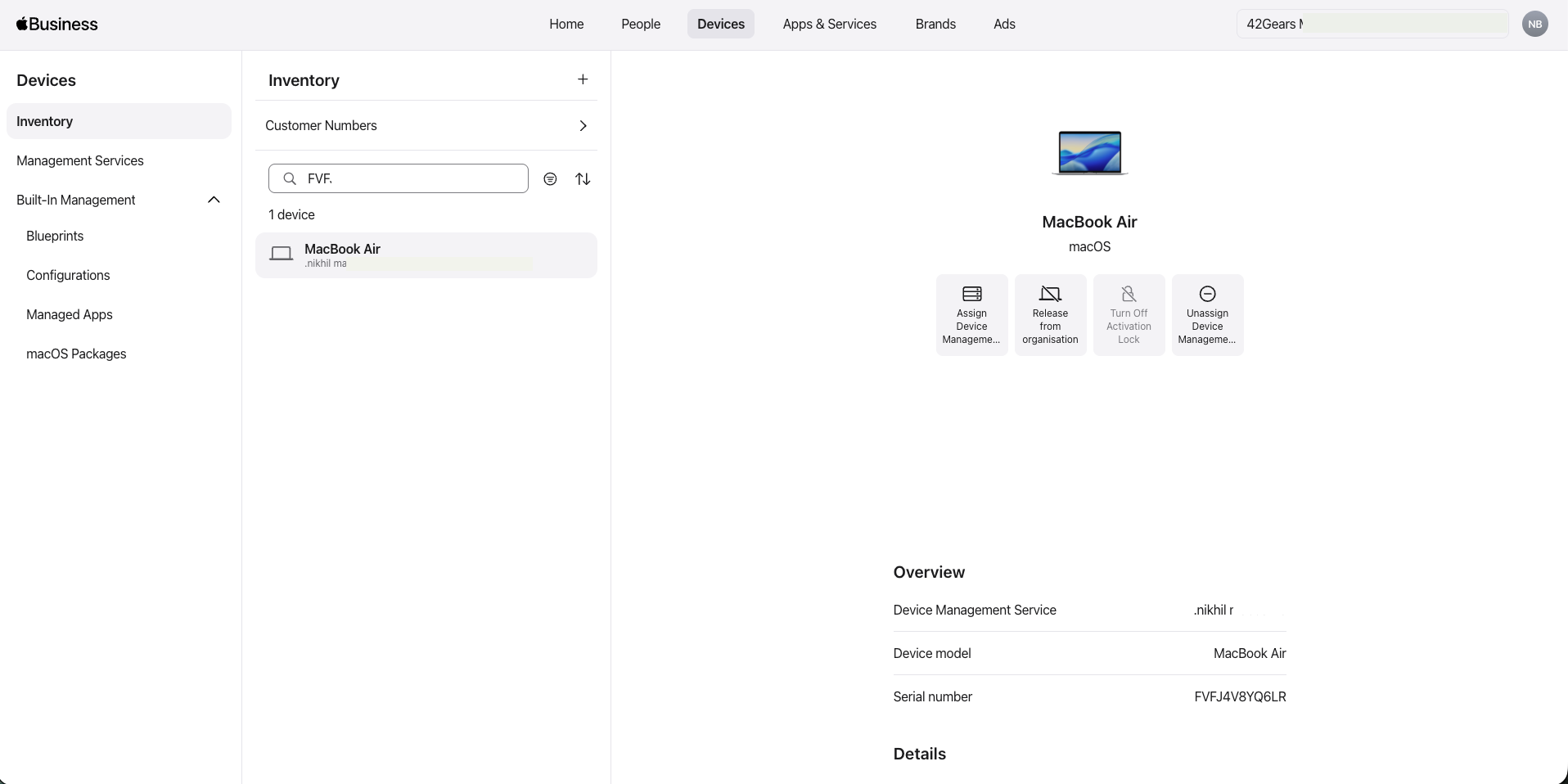Screen dimensions: 1568x784
Task: Click the Device Management Service label
Action: click(975, 610)
